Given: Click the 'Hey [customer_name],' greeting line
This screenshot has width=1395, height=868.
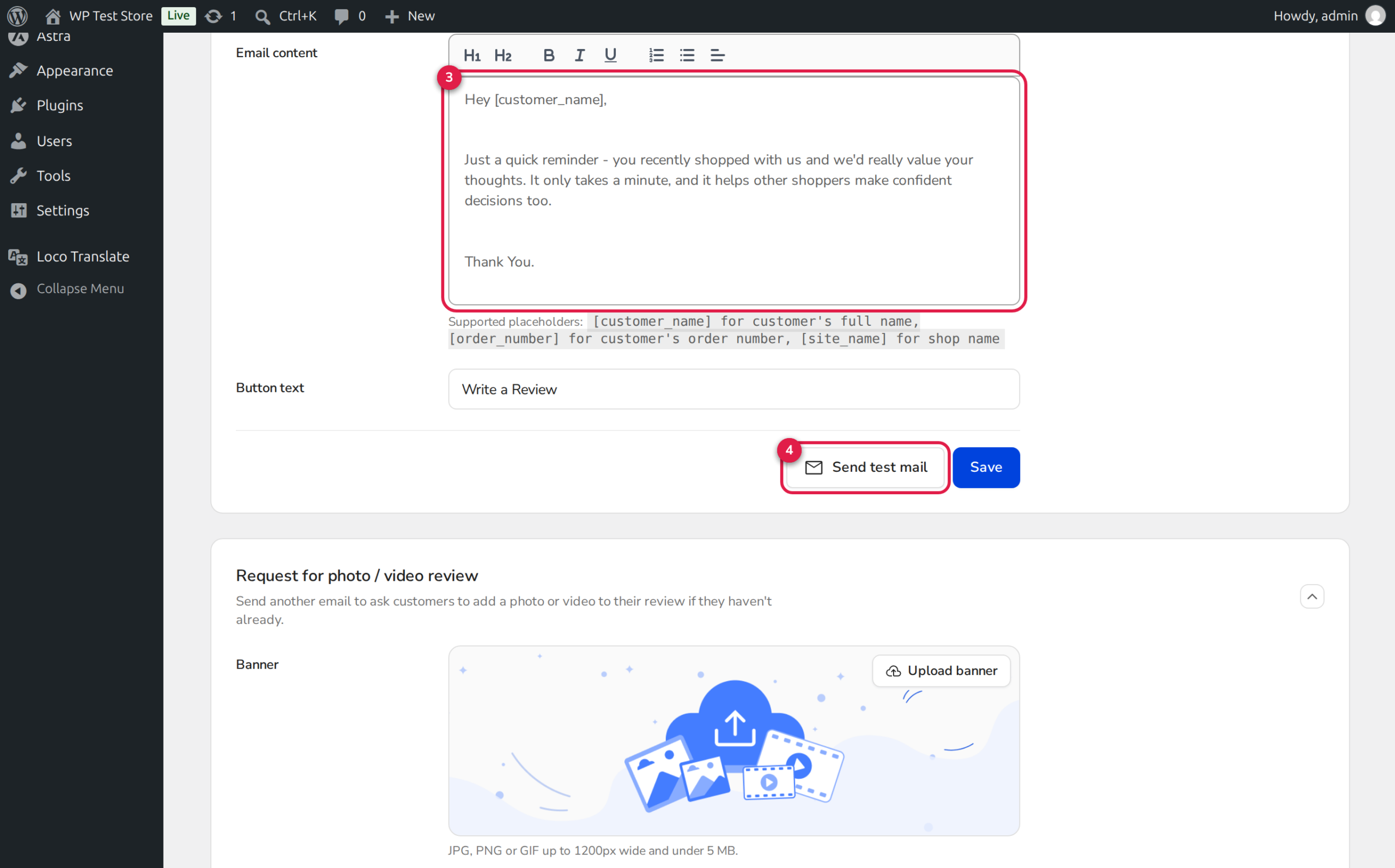Looking at the screenshot, I should point(535,100).
